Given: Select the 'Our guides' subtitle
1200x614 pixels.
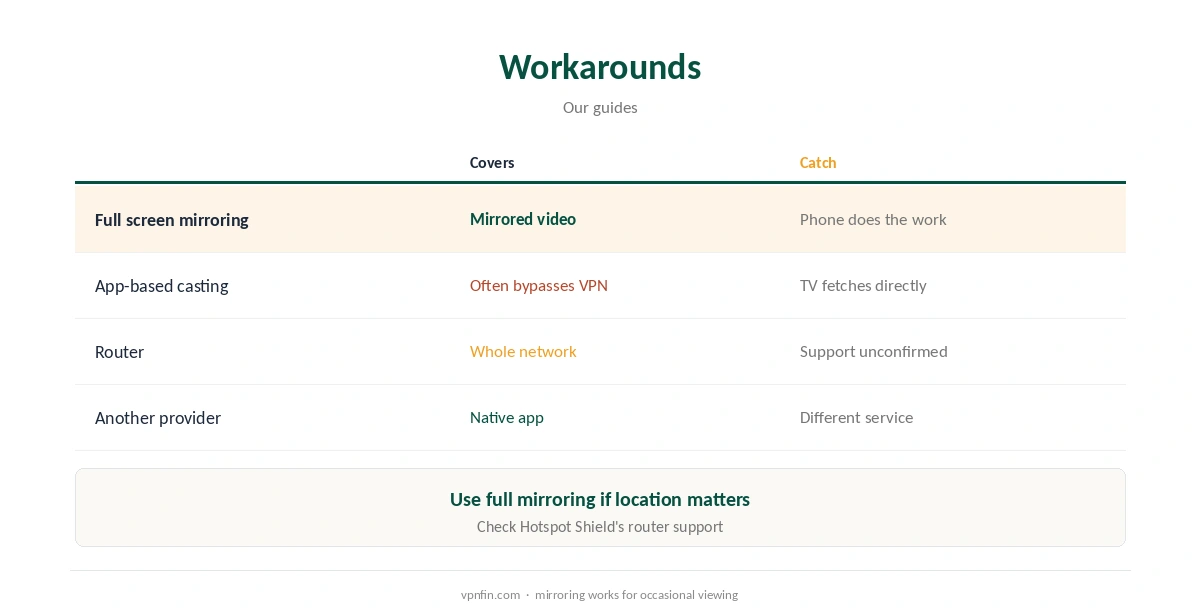Looking at the screenshot, I should [600, 108].
